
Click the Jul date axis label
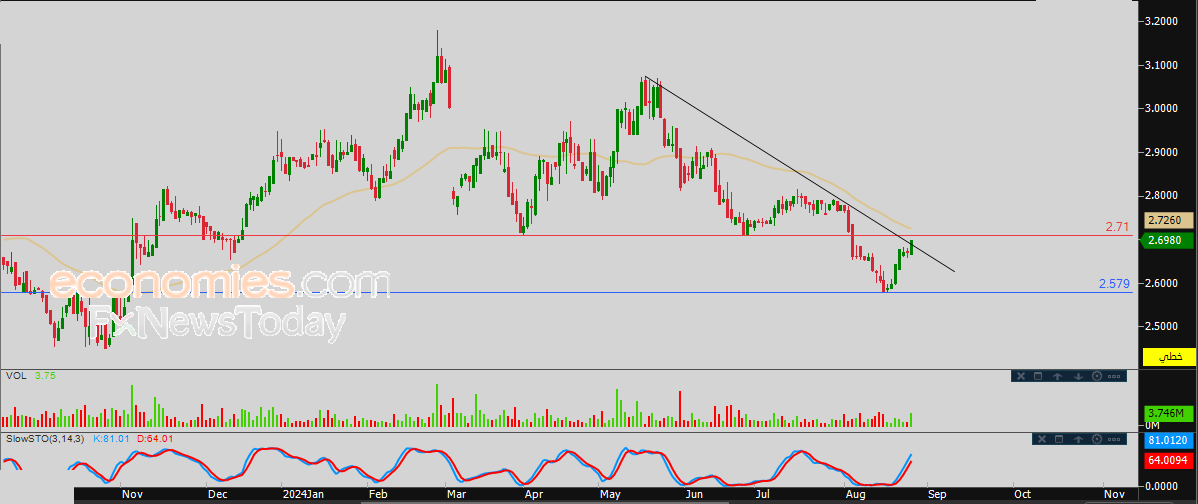pyautogui.click(x=762, y=495)
